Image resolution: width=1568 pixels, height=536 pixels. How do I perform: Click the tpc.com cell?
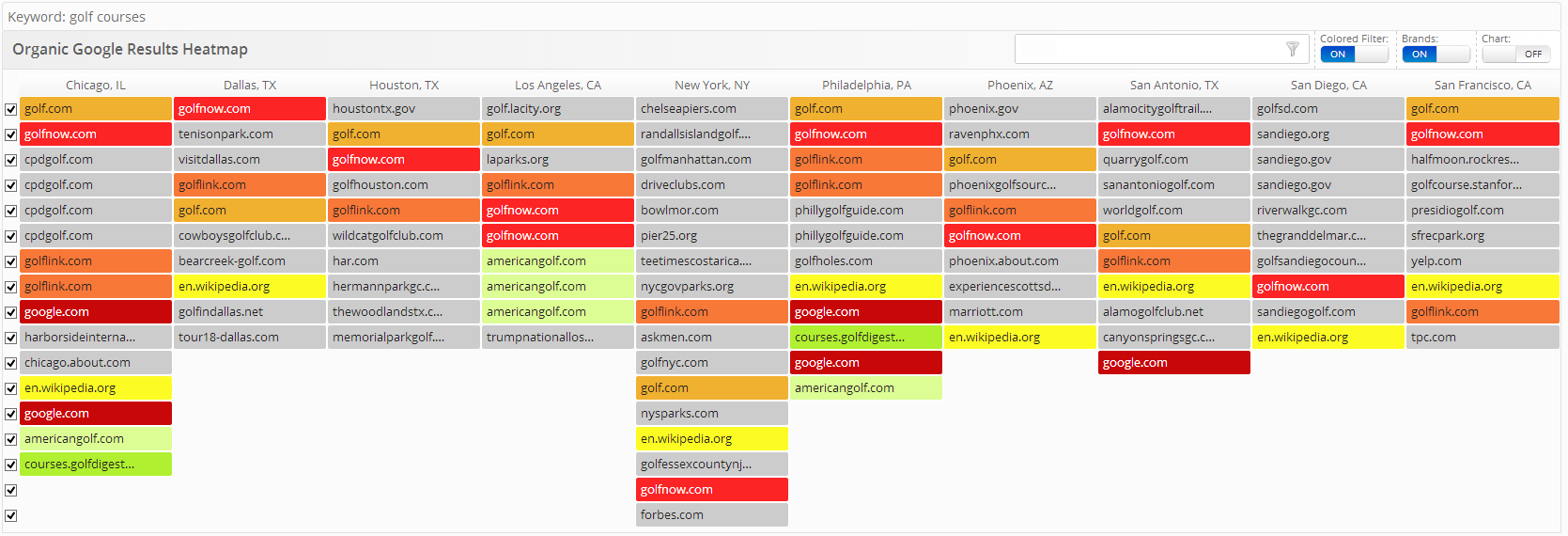pos(1483,338)
